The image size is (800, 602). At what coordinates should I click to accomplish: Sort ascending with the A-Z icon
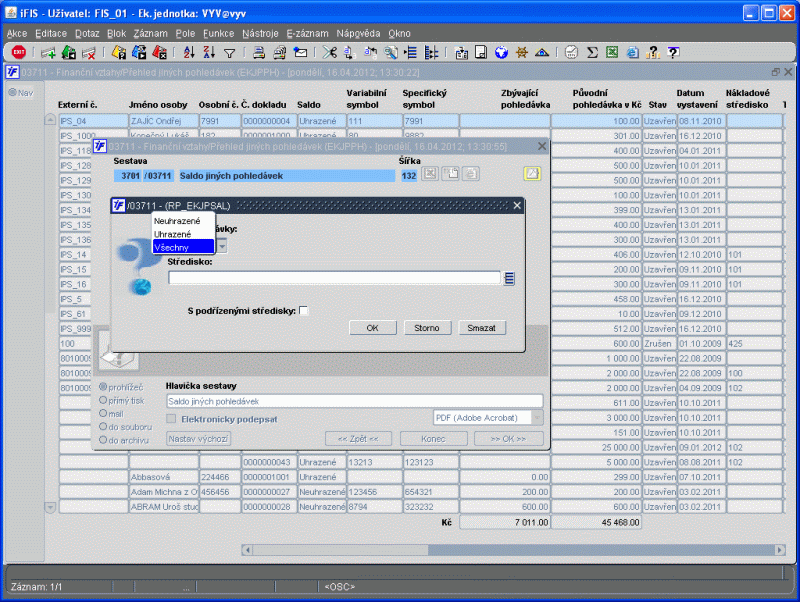coord(189,52)
